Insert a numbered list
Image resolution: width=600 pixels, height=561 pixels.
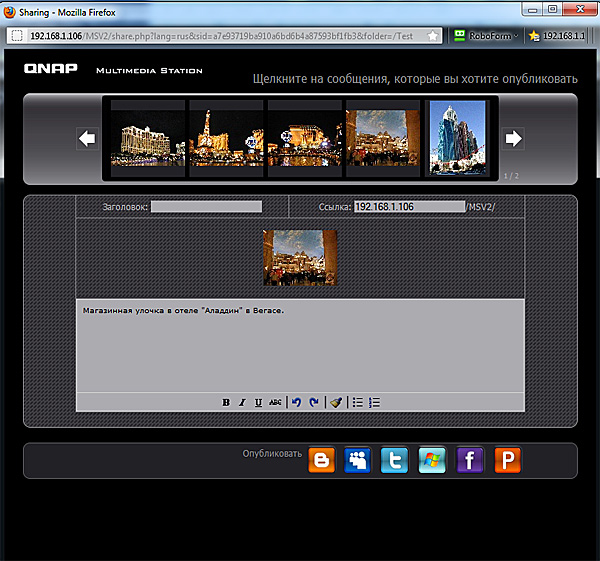point(375,402)
